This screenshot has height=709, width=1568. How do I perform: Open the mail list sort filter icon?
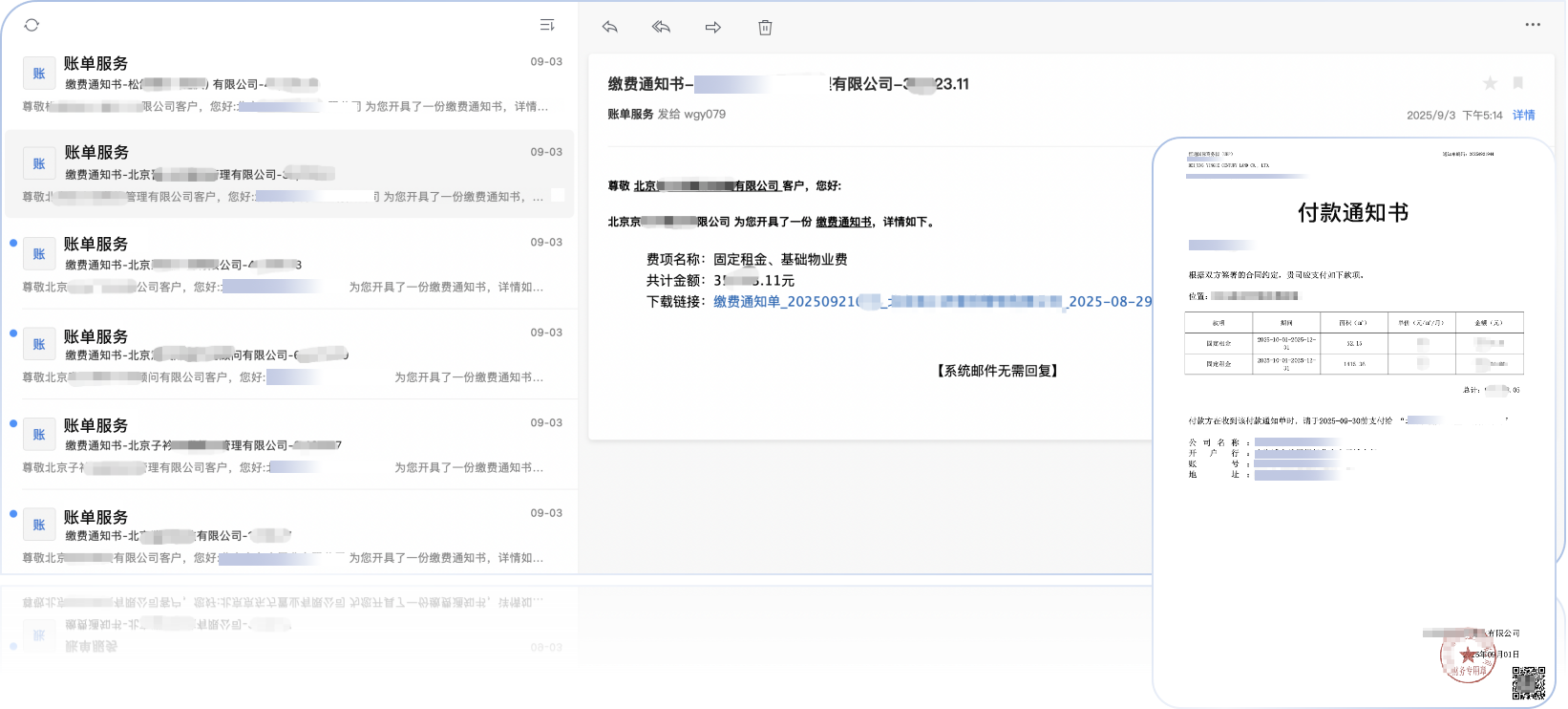547,25
